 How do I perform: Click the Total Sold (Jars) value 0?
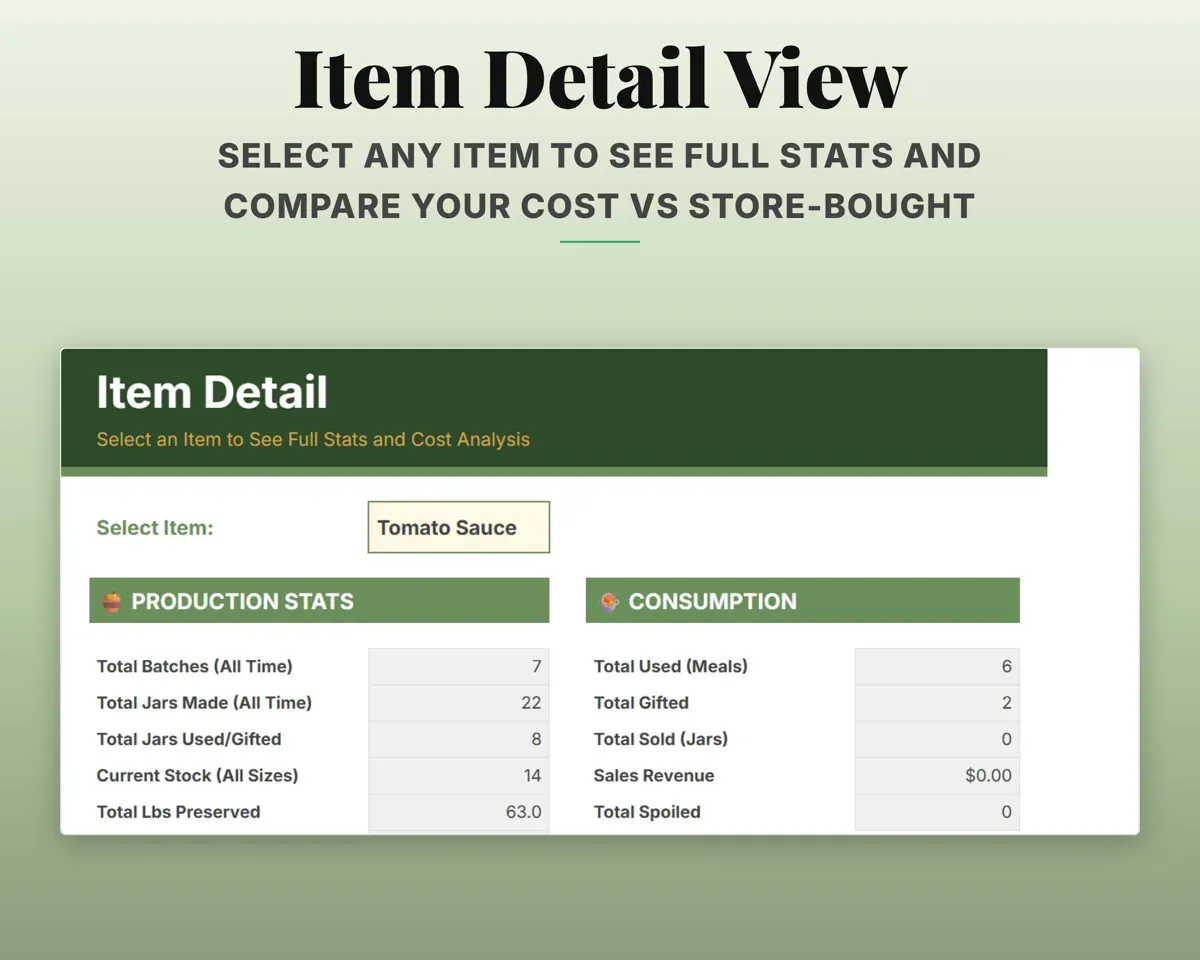[x=937, y=739]
